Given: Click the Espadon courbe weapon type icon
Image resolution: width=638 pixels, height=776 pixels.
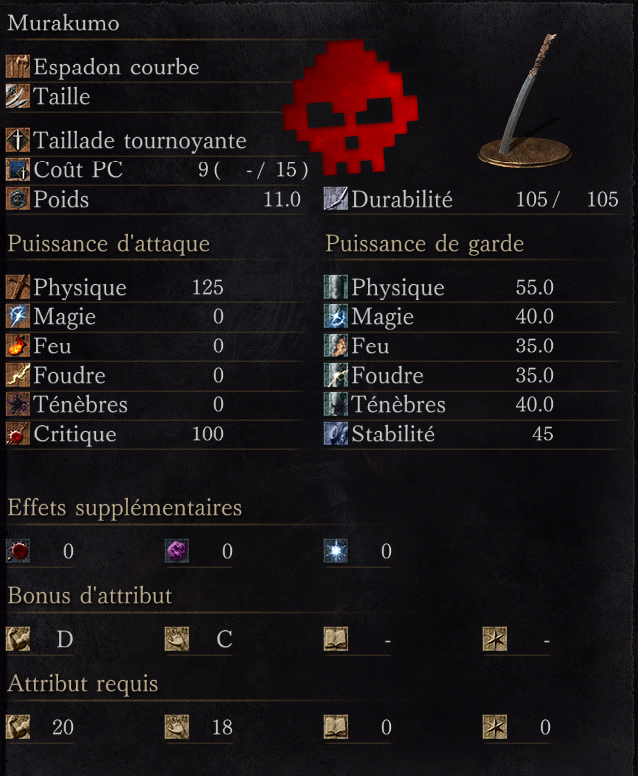Looking at the screenshot, I should tap(18, 67).
